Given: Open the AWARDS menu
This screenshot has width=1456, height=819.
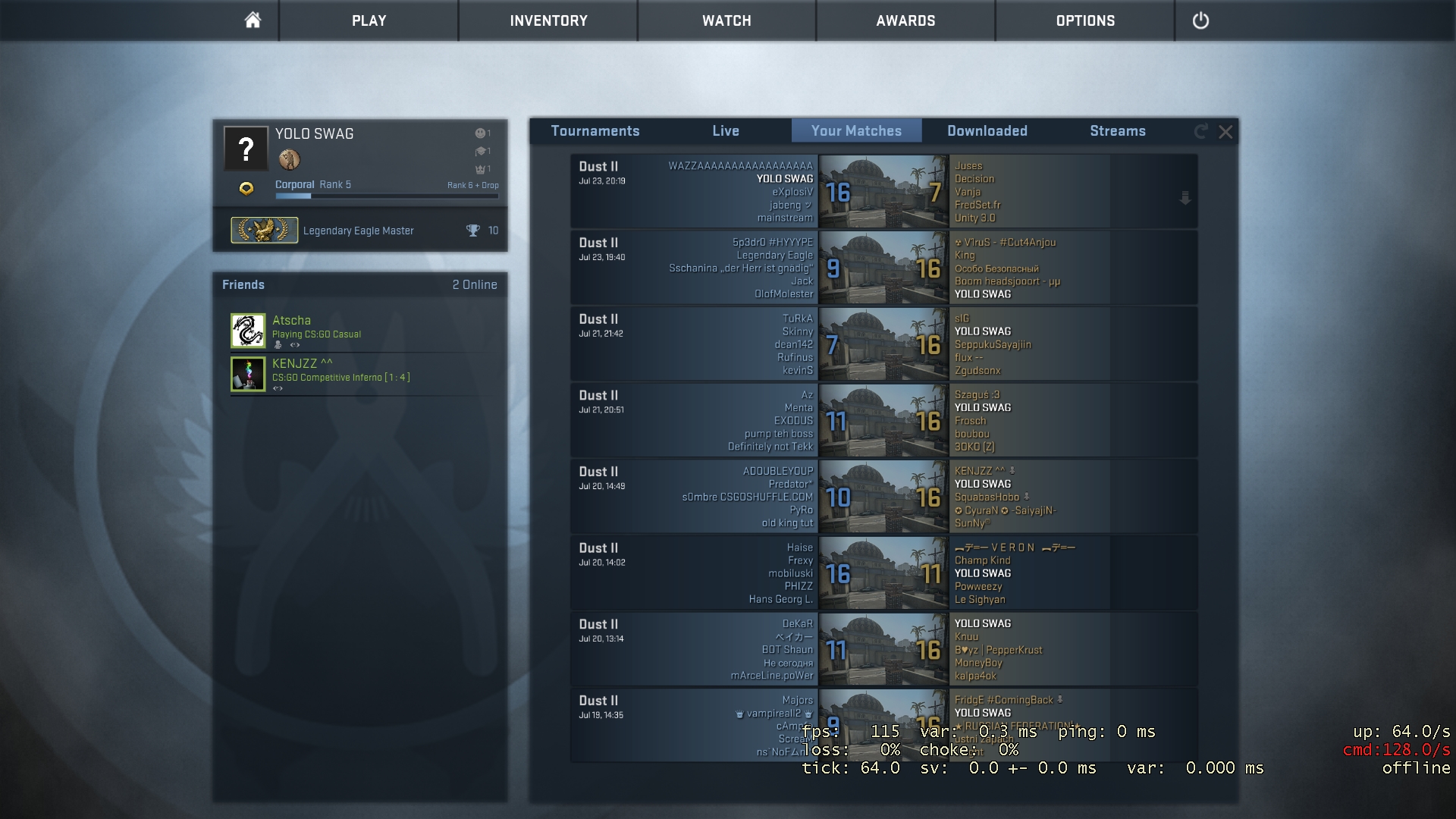Looking at the screenshot, I should tap(905, 20).
